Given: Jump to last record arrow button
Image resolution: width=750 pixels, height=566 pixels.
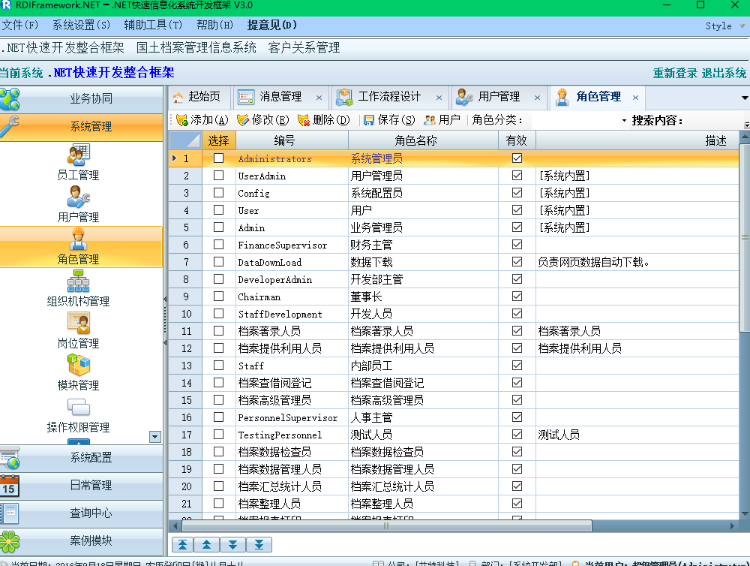Looking at the screenshot, I should coord(259,544).
